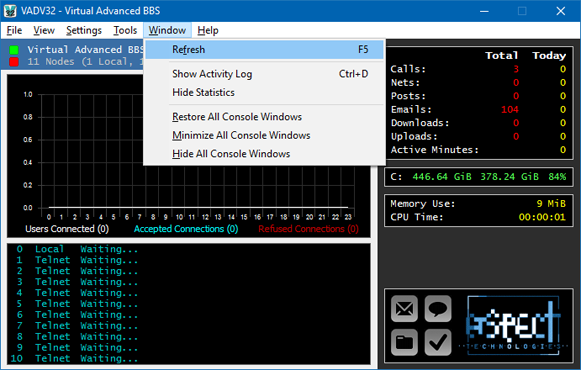Image resolution: width=581 pixels, height=370 pixels.
Task: Open the Help menu
Action: tap(208, 30)
